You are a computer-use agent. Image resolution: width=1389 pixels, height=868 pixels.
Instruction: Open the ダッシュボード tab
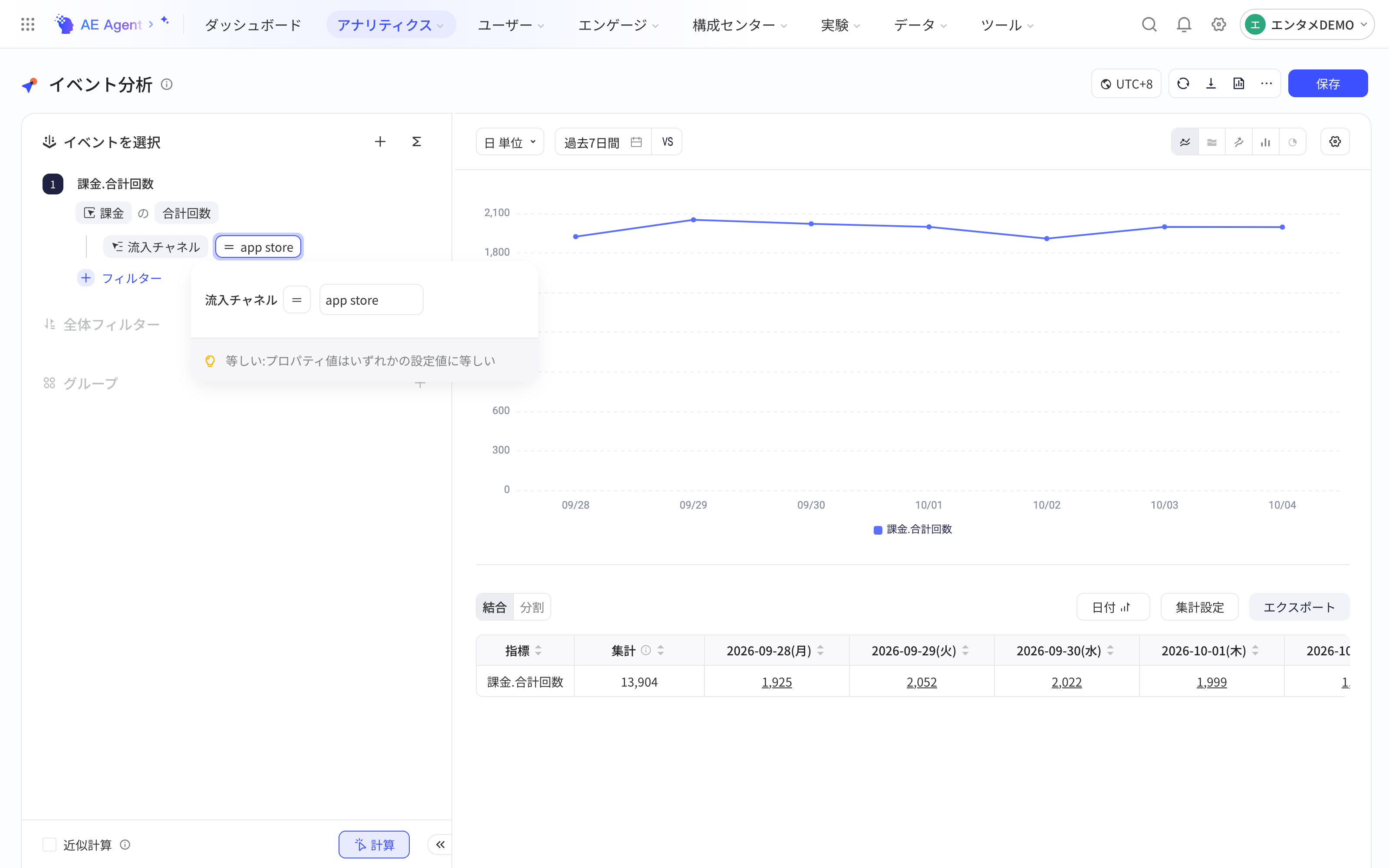(253, 25)
